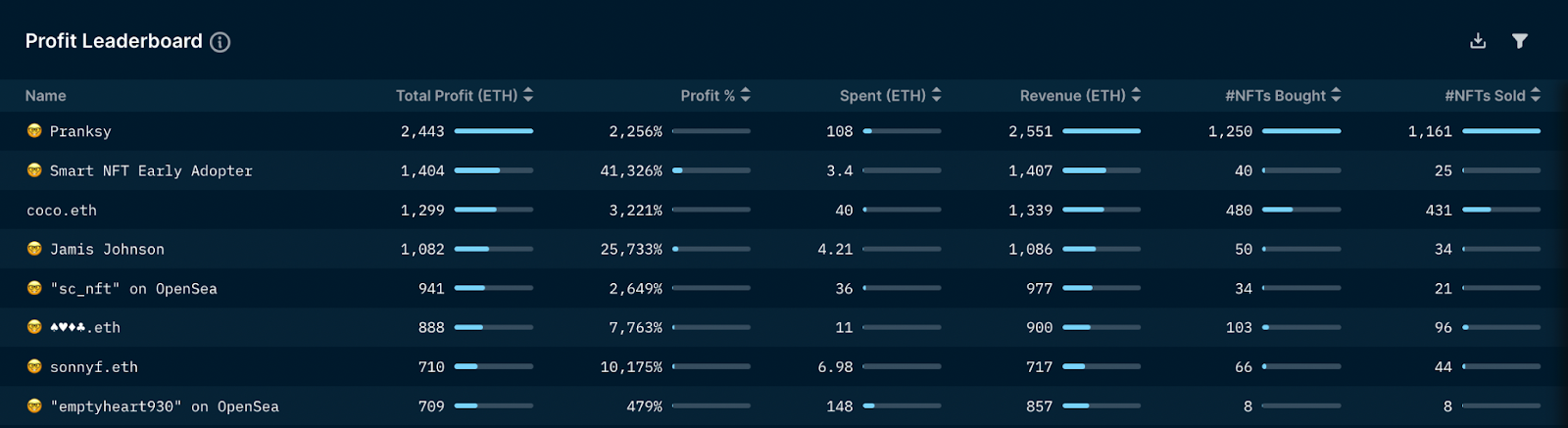Sort table by #NFTs Sold header
Viewport: 1568px width, 428px height.
pyautogui.click(x=1493, y=95)
